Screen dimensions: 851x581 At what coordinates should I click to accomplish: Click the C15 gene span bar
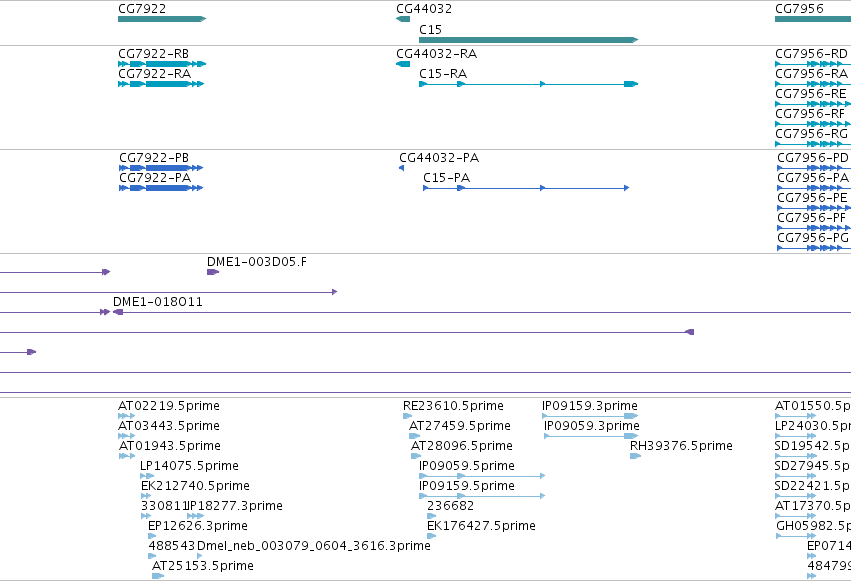(x=528, y=40)
